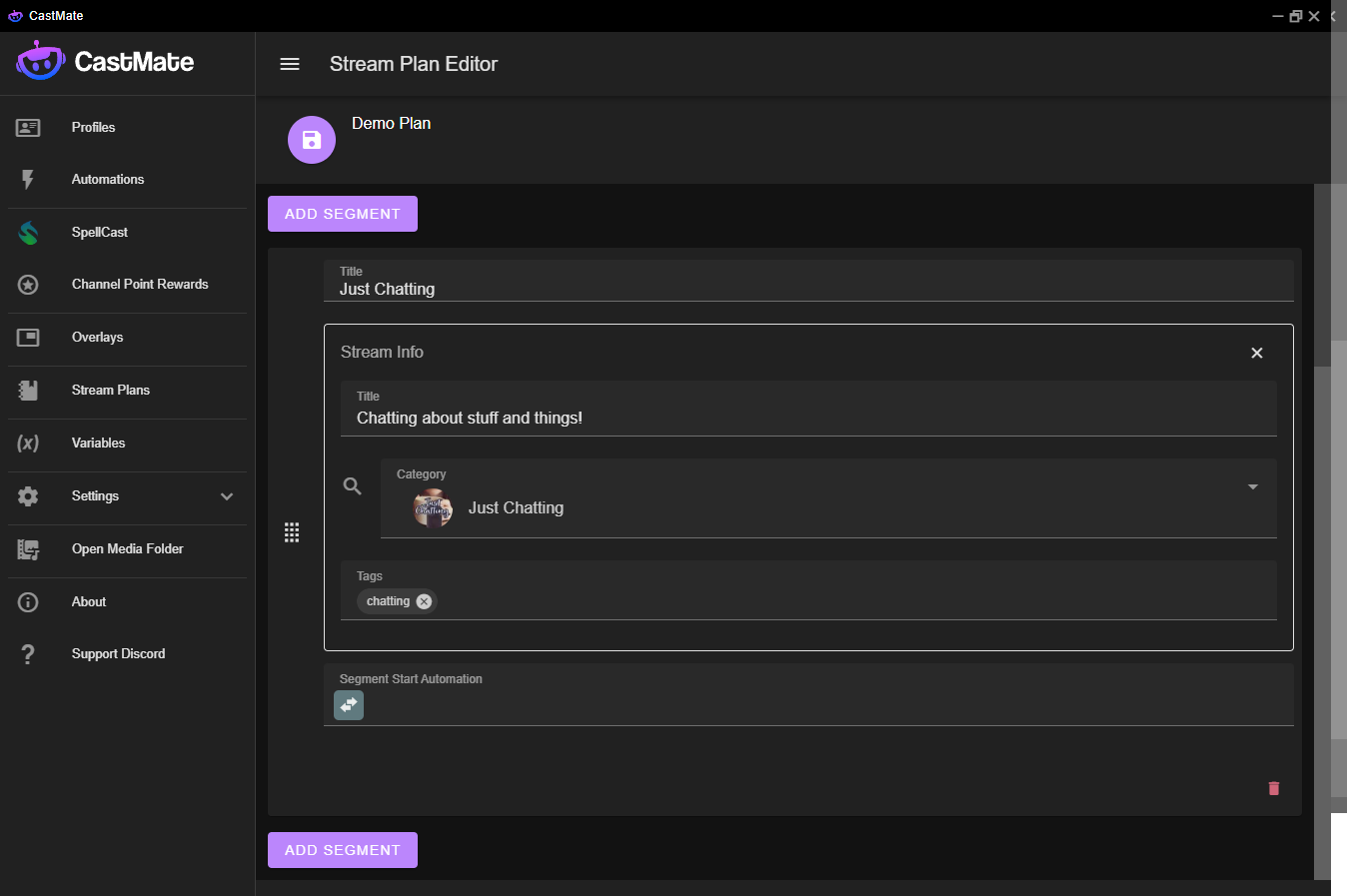
Task: Click the top ADD SEGMENT button
Action: tap(343, 214)
